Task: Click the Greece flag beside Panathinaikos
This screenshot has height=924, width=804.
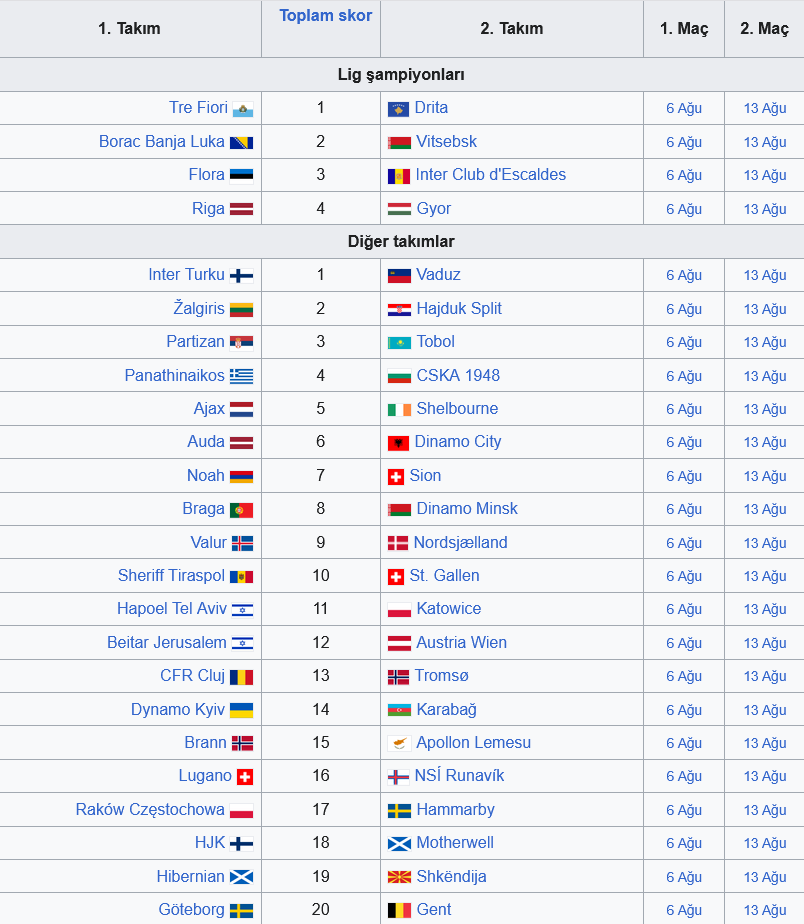Action: coord(242,376)
